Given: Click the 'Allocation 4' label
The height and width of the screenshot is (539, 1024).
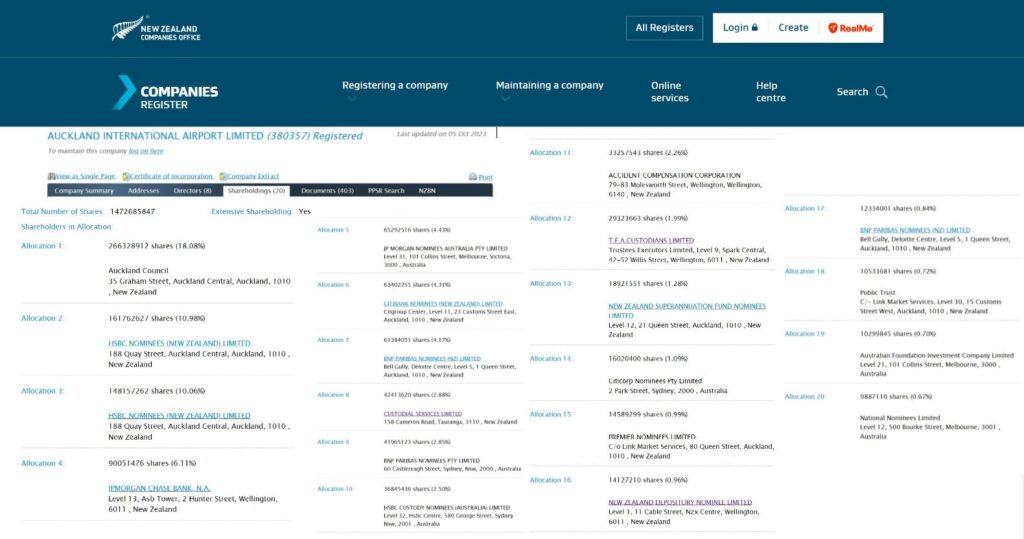Looking at the screenshot, I should coord(42,463).
